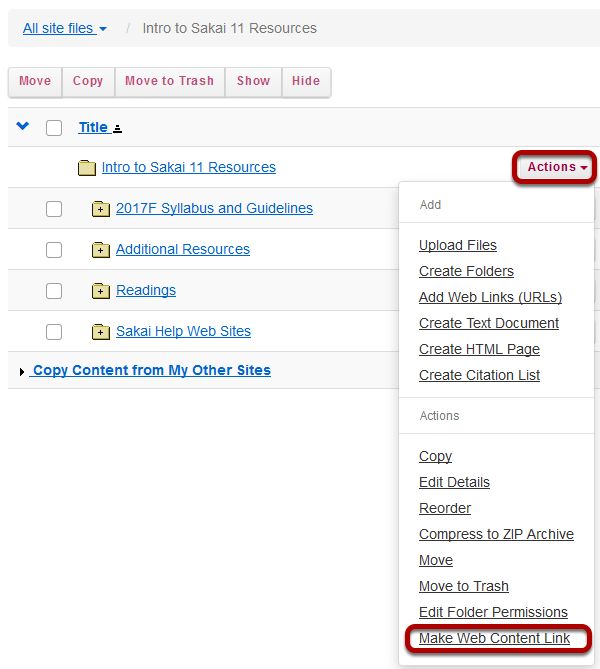Check the box for Additional Resources

54,250
